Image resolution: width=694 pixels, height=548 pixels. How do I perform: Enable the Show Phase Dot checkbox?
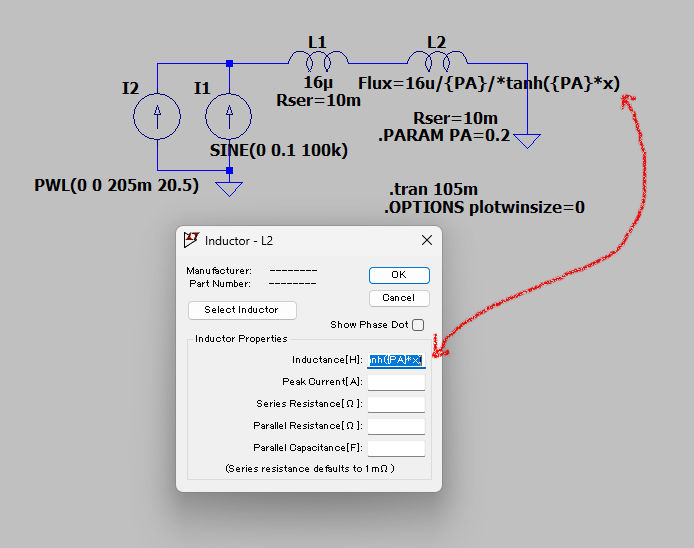pyautogui.click(x=418, y=325)
